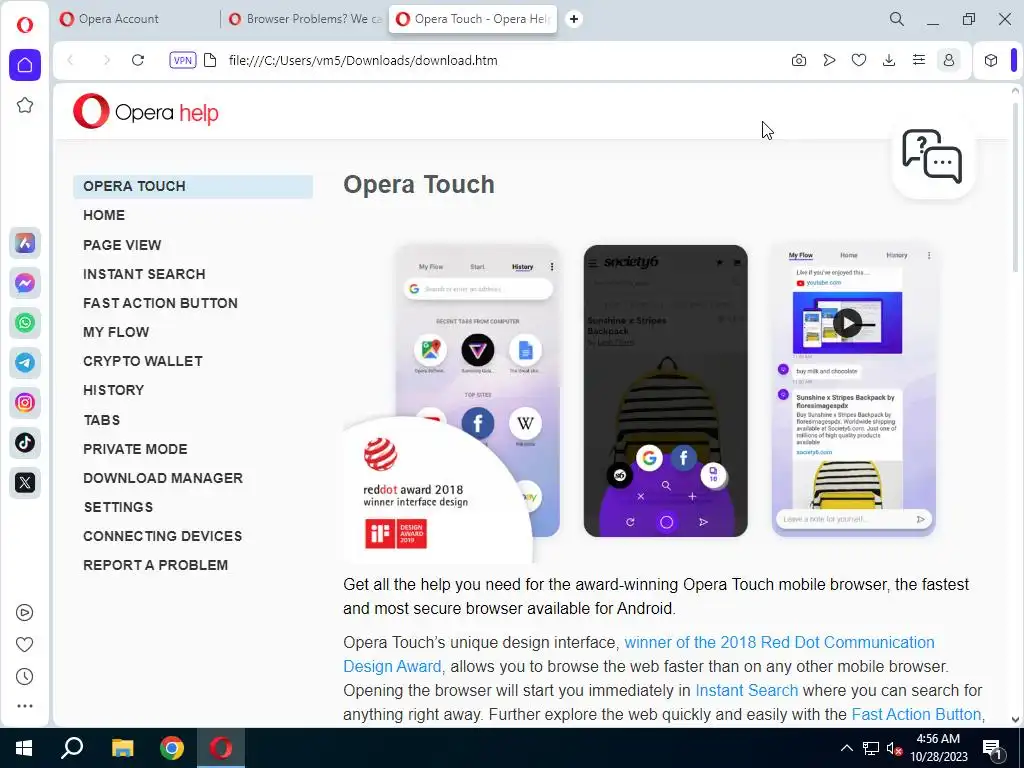Viewport: 1024px width, 768px height.
Task: Open TikTok in sidebar
Action: [x=25, y=443]
